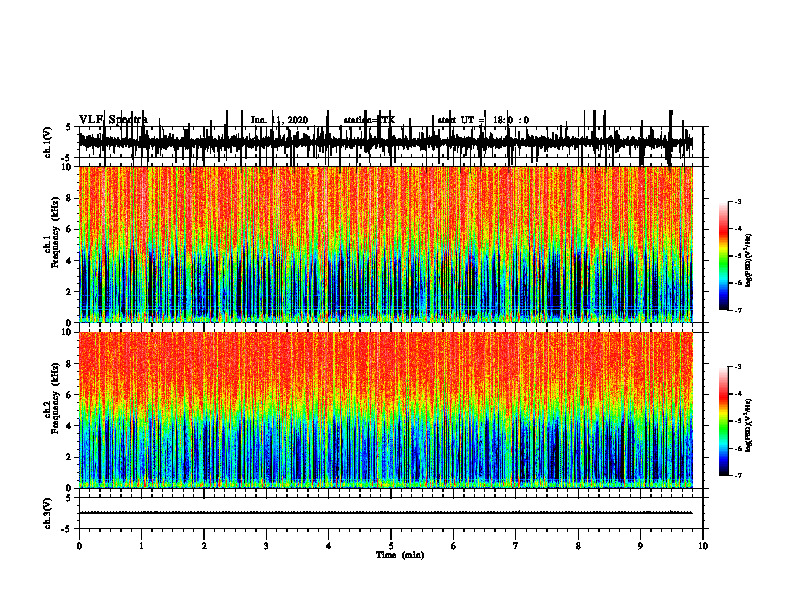Image resolution: width=792 pixels, height=612 pixels.
Task: Click the ch.1 spectrogram '2' kHz tick label
Action: (x=70, y=292)
